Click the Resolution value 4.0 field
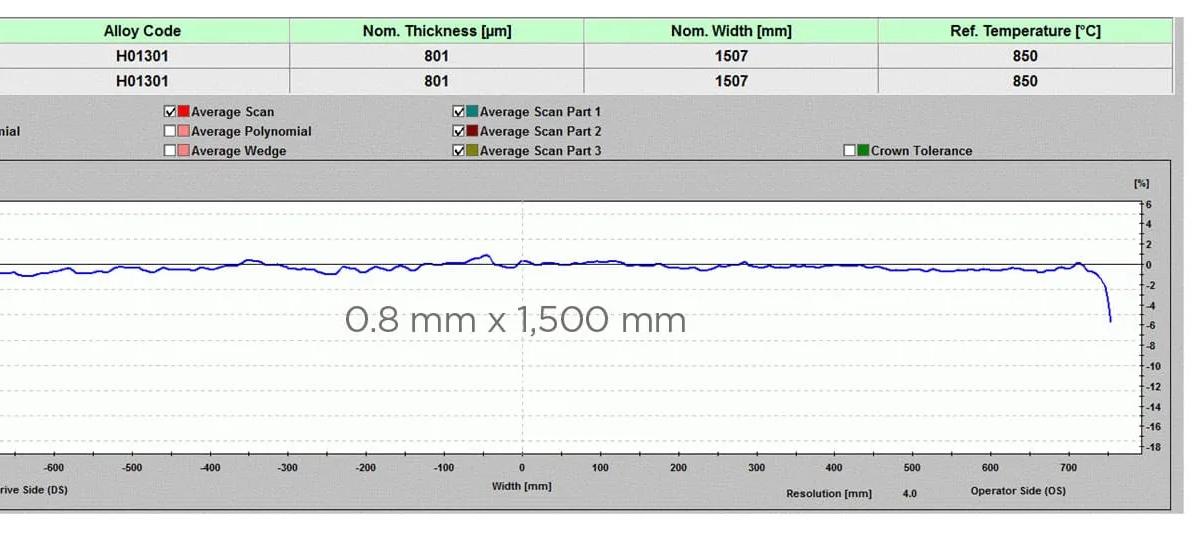This screenshot has width=1200, height=535. coord(910,493)
